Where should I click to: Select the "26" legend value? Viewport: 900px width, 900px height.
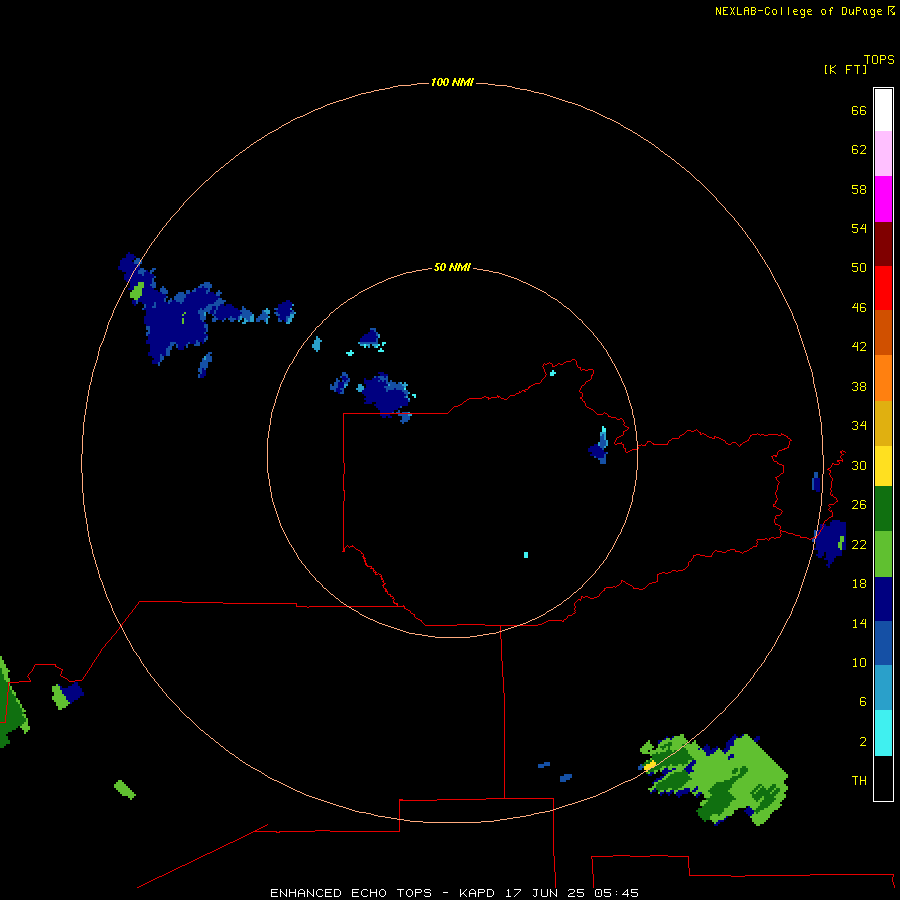coord(859,505)
